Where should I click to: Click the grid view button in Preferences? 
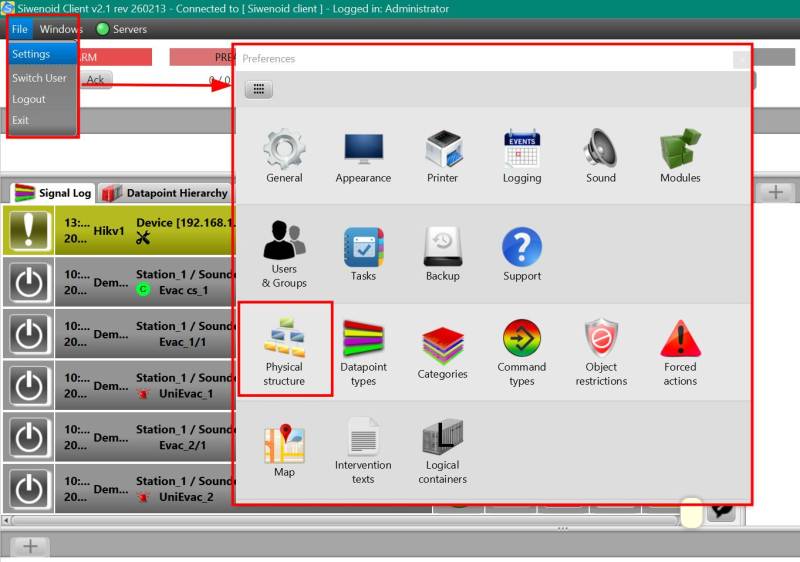click(x=258, y=89)
